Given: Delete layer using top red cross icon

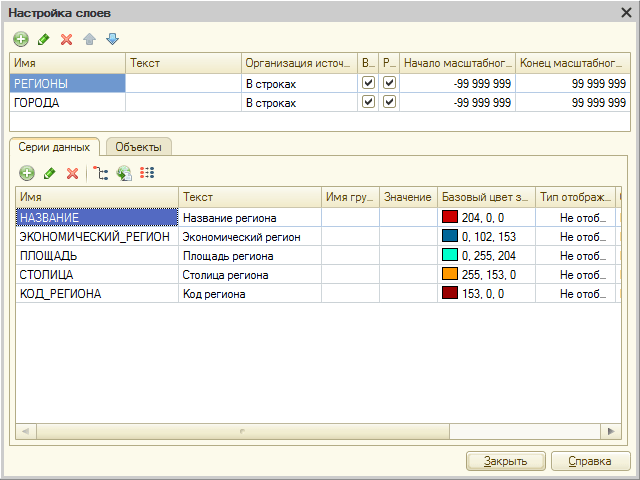Looking at the screenshot, I should (67, 39).
